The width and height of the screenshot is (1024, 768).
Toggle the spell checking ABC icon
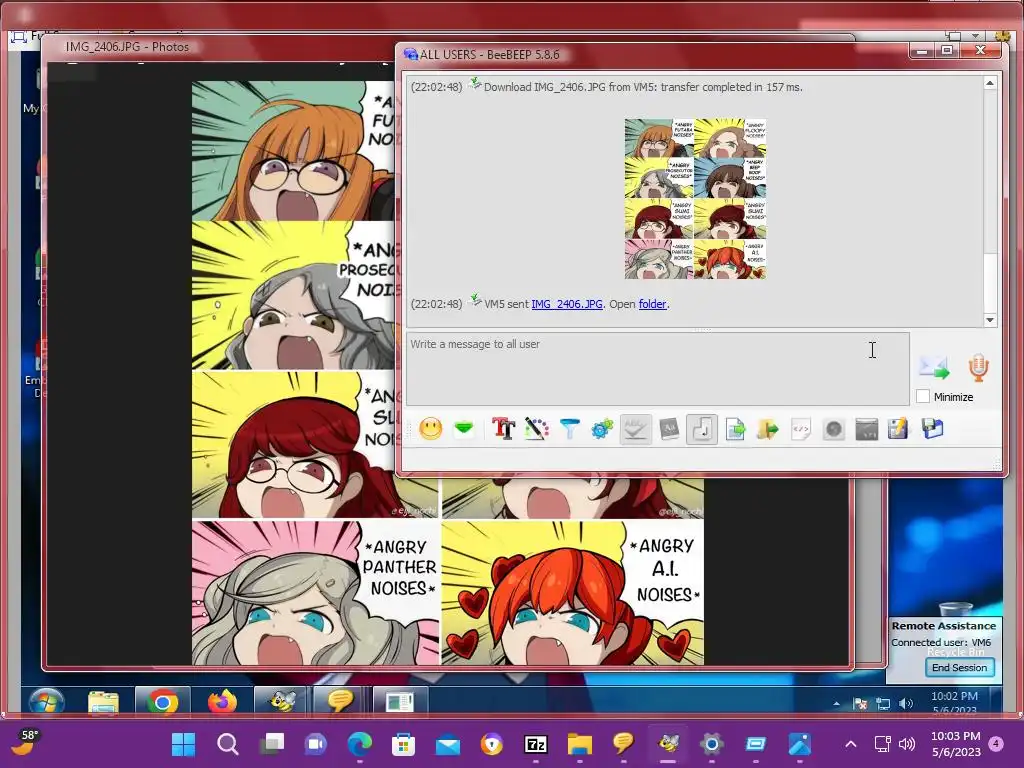click(635, 429)
